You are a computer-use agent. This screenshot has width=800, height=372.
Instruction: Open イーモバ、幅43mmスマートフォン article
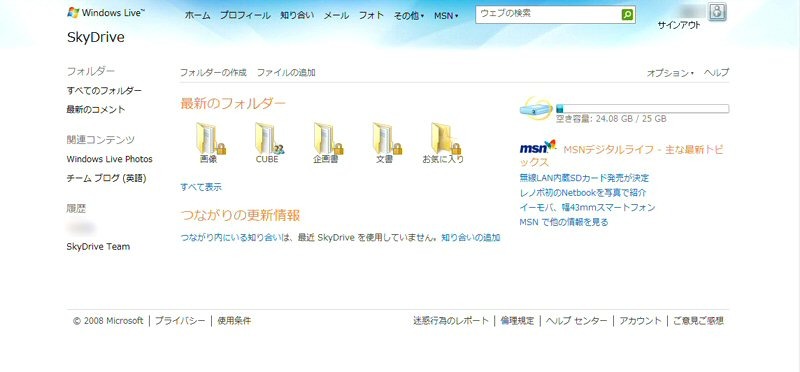coord(587,208)
